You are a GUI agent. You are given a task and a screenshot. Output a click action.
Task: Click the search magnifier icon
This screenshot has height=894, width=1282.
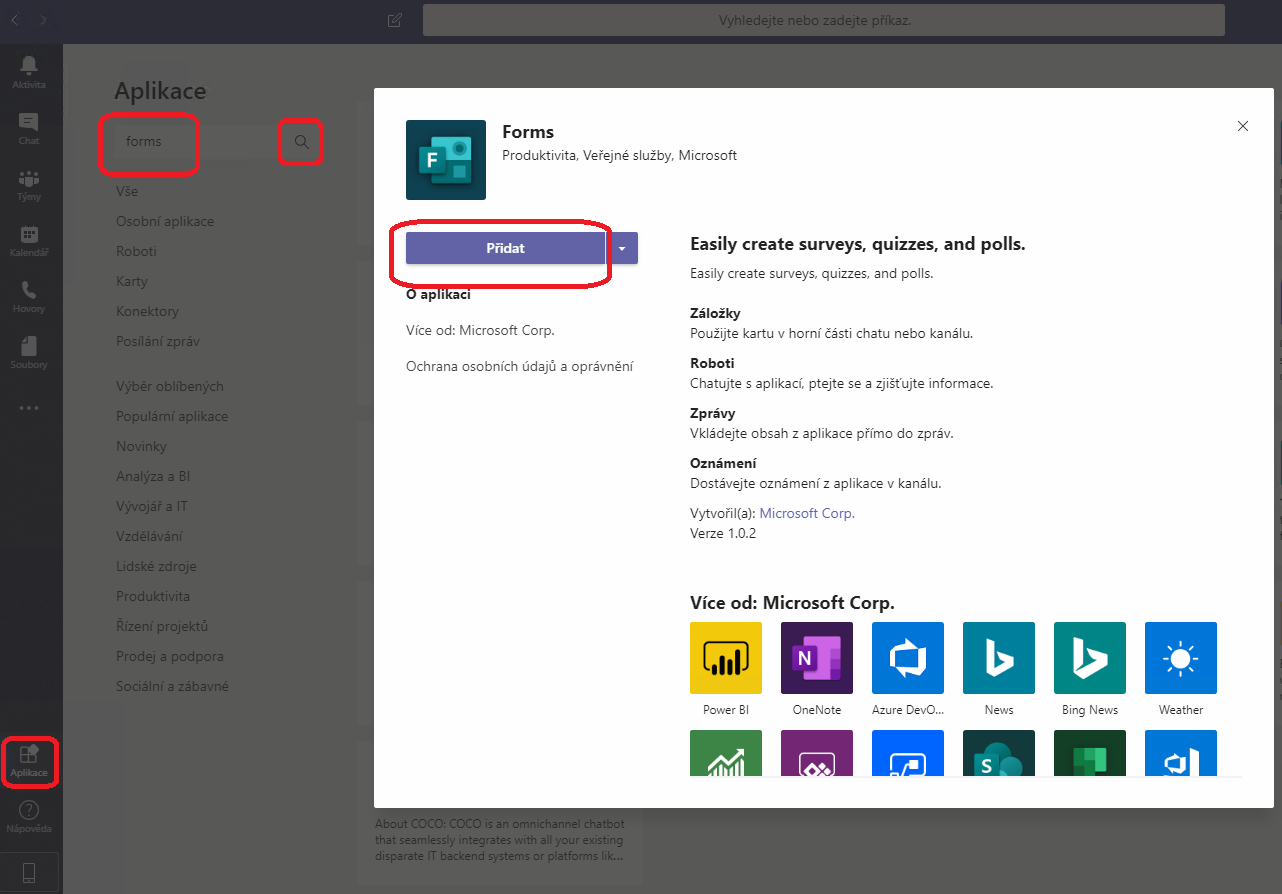pyautogui.click(x=302, y=142)
